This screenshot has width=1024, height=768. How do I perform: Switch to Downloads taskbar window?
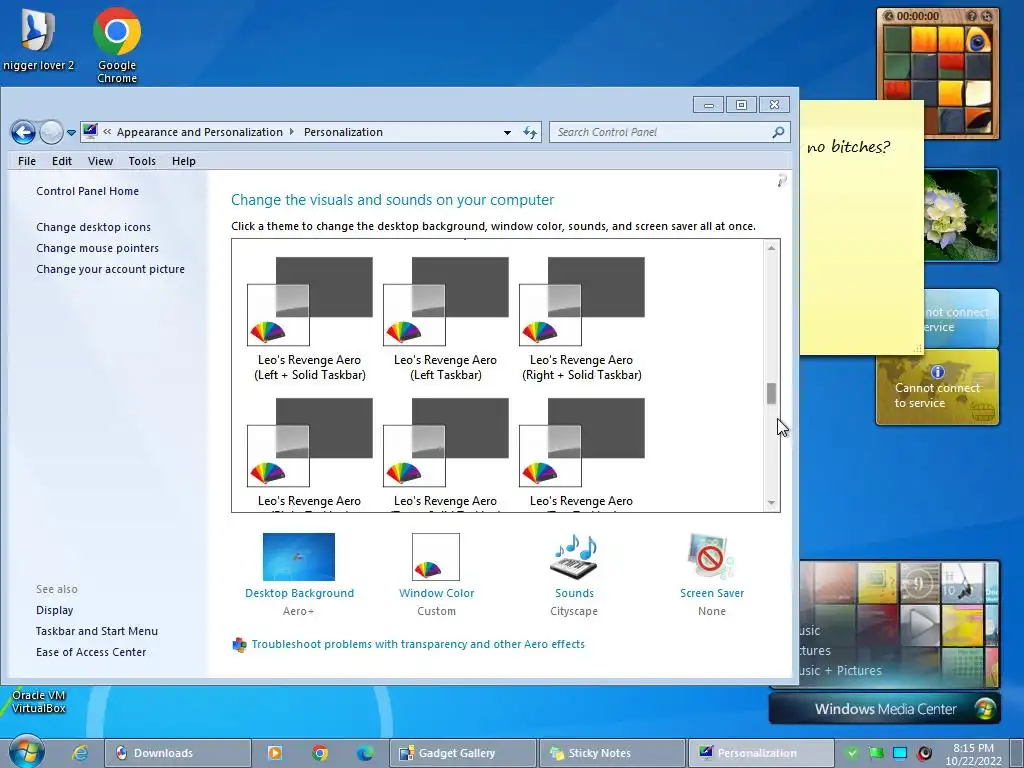(178, 753)
